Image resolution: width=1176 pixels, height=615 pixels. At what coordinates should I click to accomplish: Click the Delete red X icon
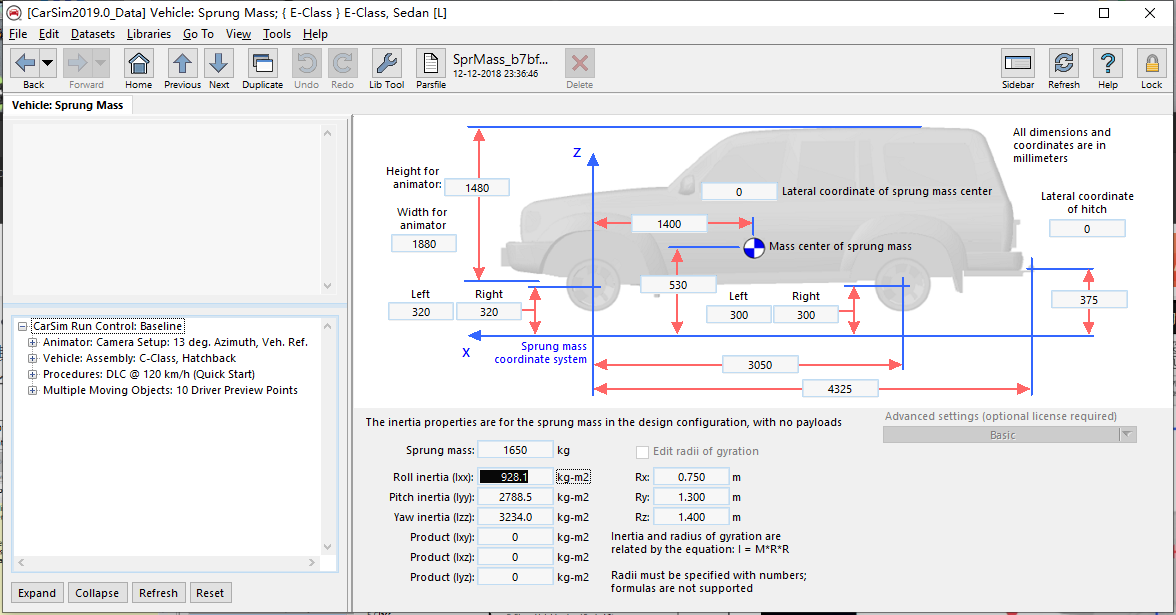pos(579,63)
